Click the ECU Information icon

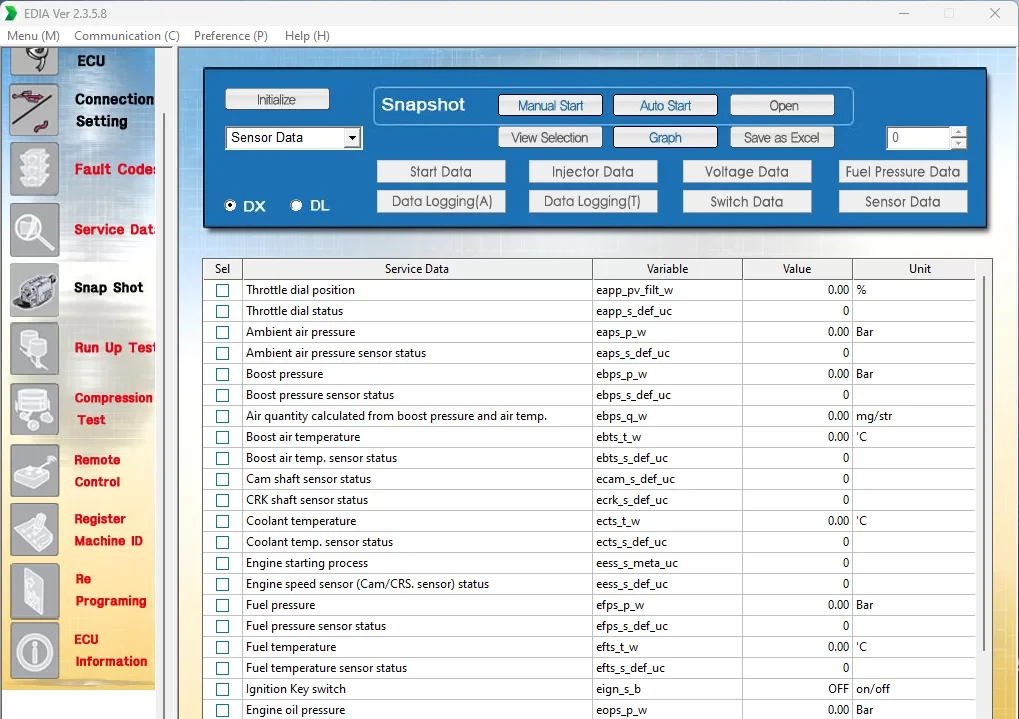[35, 650]
